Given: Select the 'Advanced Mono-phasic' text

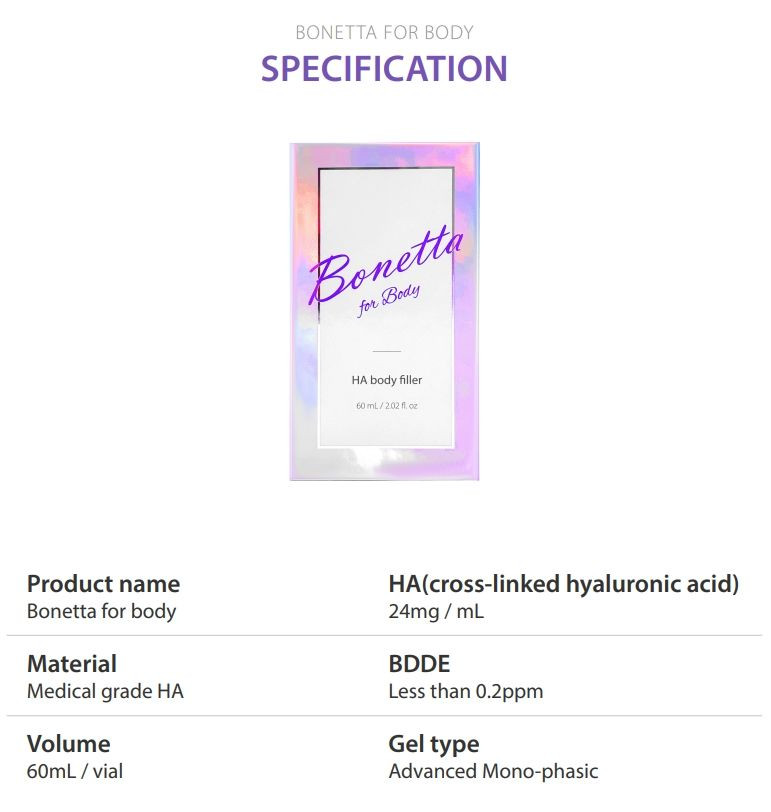Looking at the screenshot, I should tap(493, 771).
